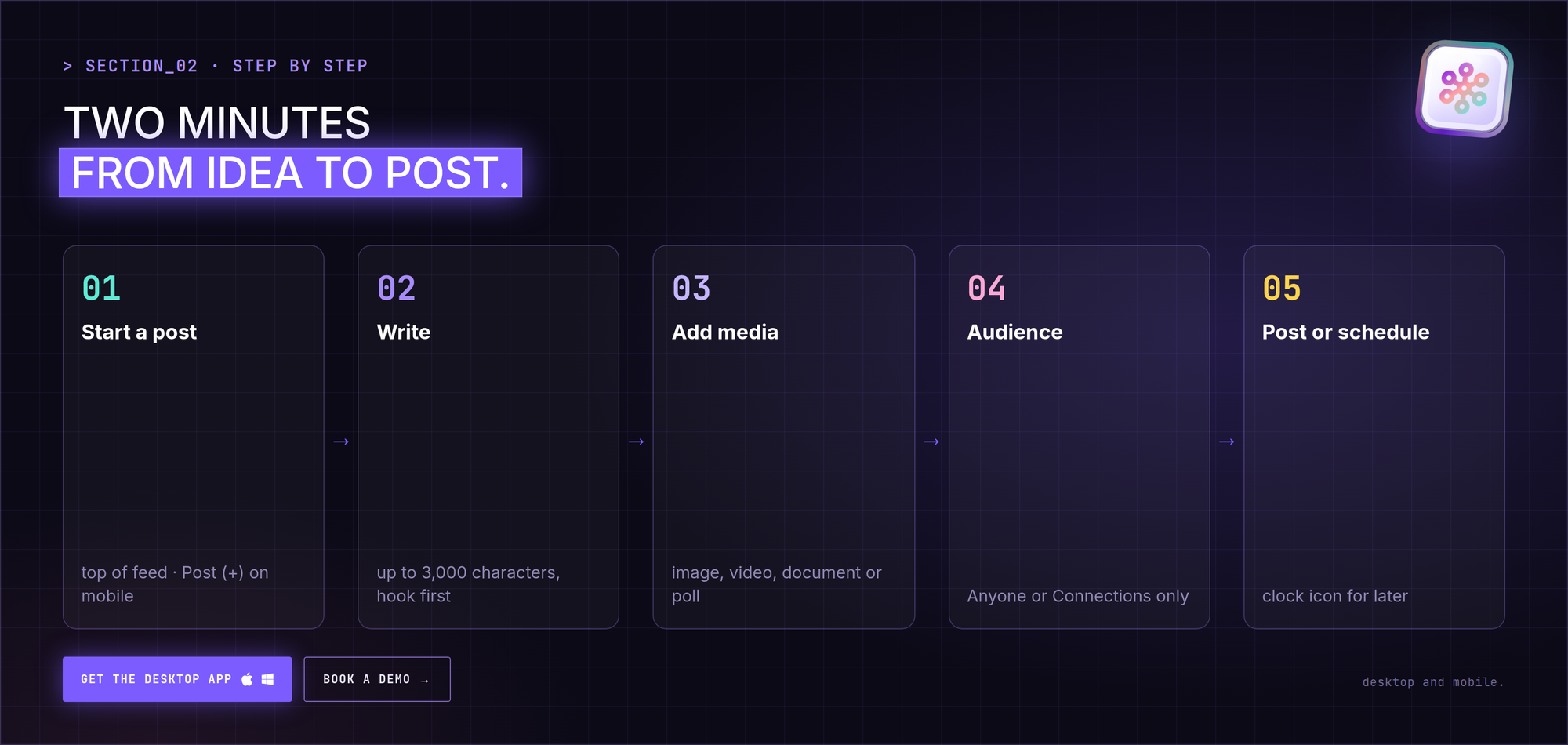This screenshot has height=745, width=1568.
Task: Click the text 'image, video, document or poll'
Action: [x=777, y=584]
